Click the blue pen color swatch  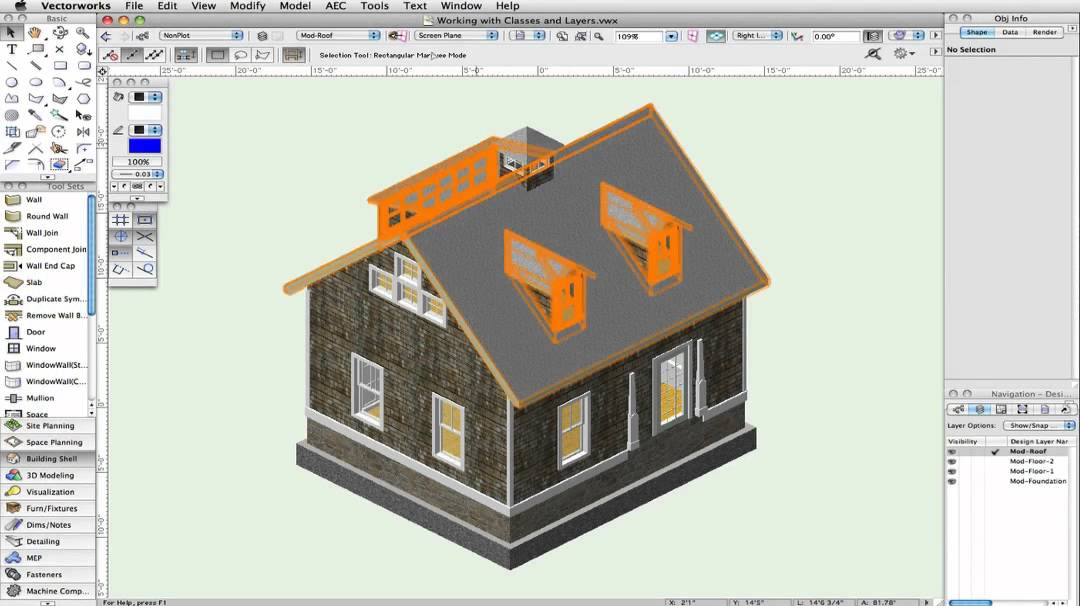tap(145, 146)
